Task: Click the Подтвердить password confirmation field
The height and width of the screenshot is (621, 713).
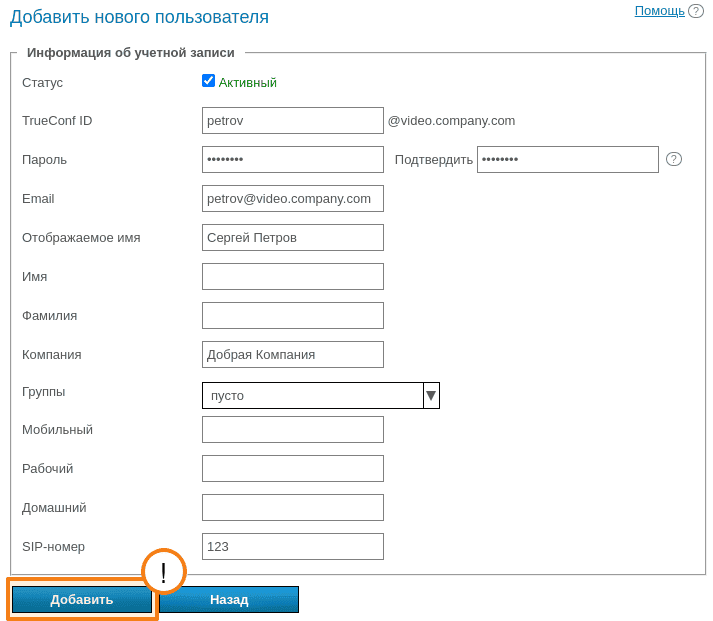Action: (x=567, y=160)
